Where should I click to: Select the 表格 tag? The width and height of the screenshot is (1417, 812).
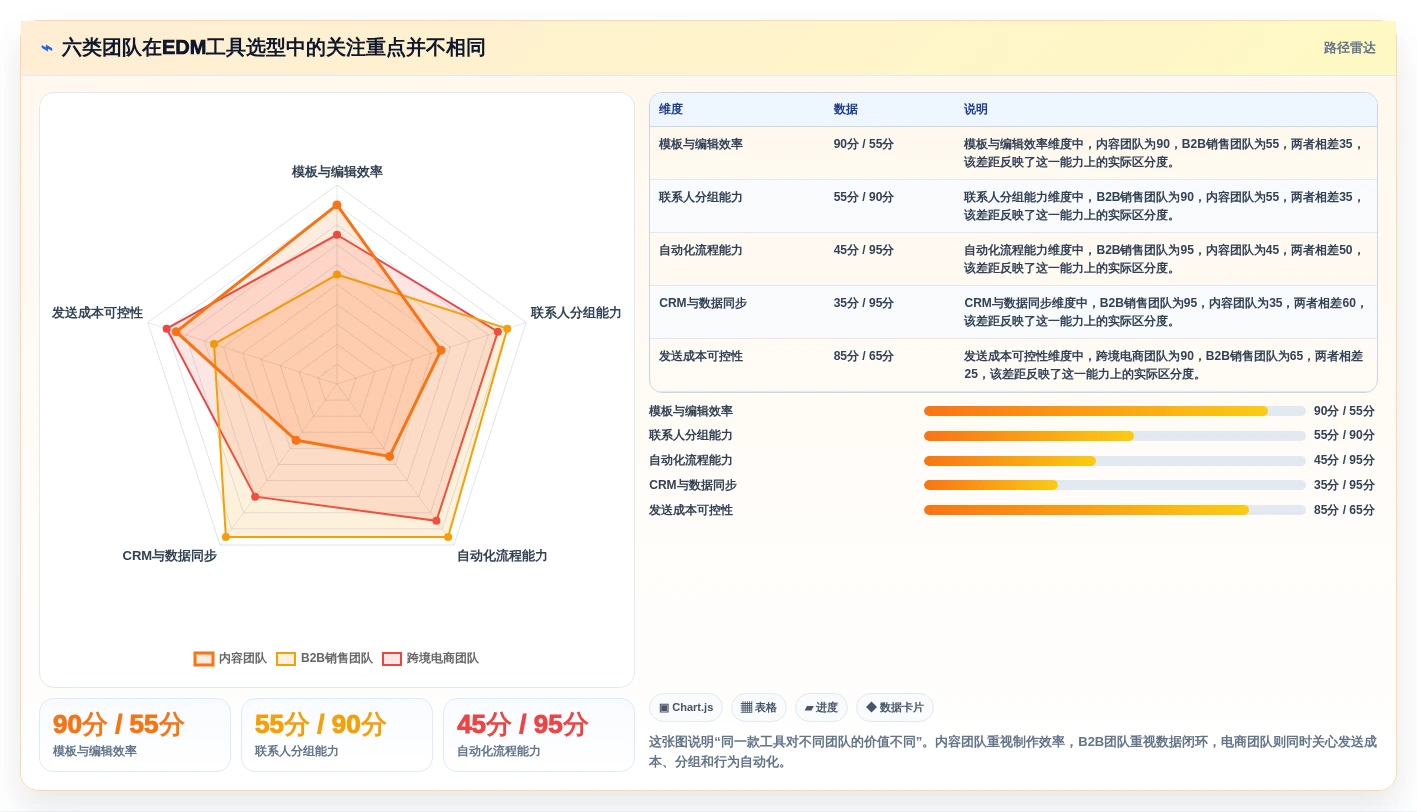(x=759, y=707)
